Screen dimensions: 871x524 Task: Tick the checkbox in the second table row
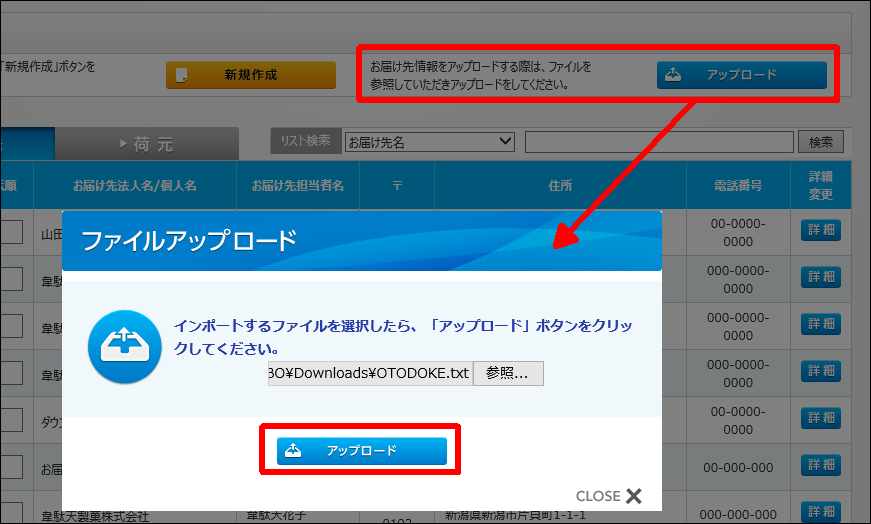click(11, 279)
